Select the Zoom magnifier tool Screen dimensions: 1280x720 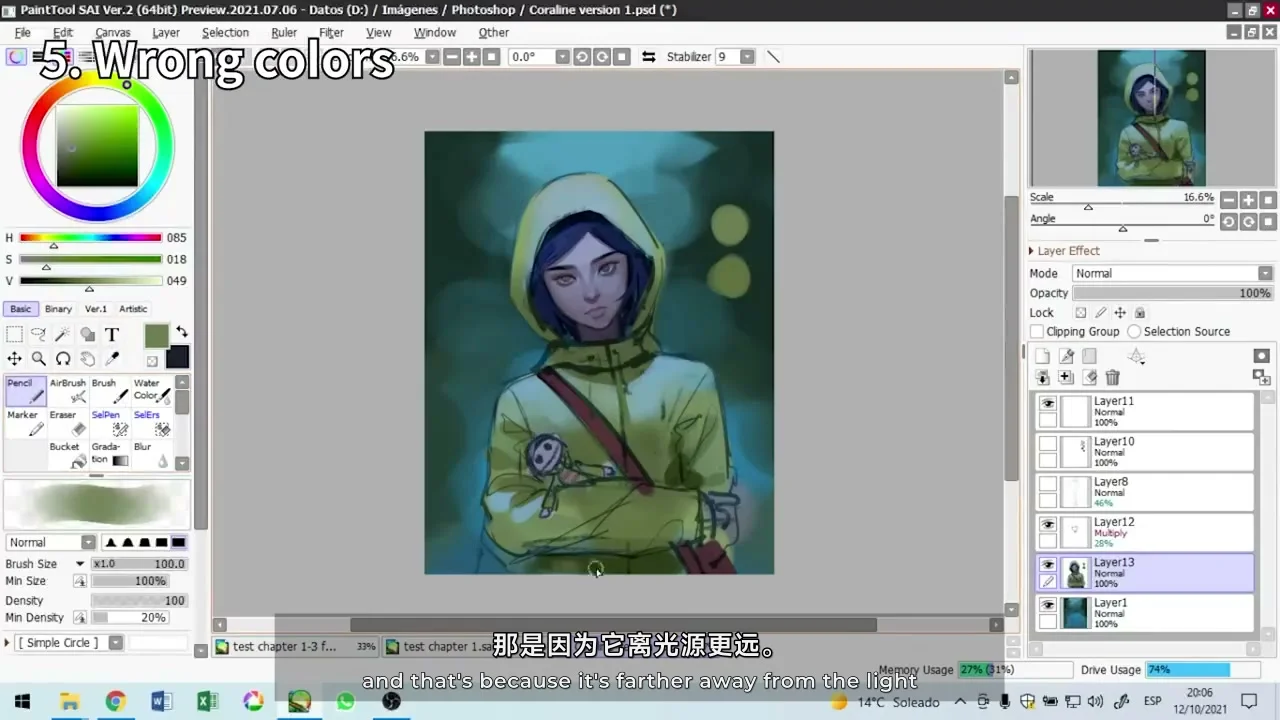(38, 358)
